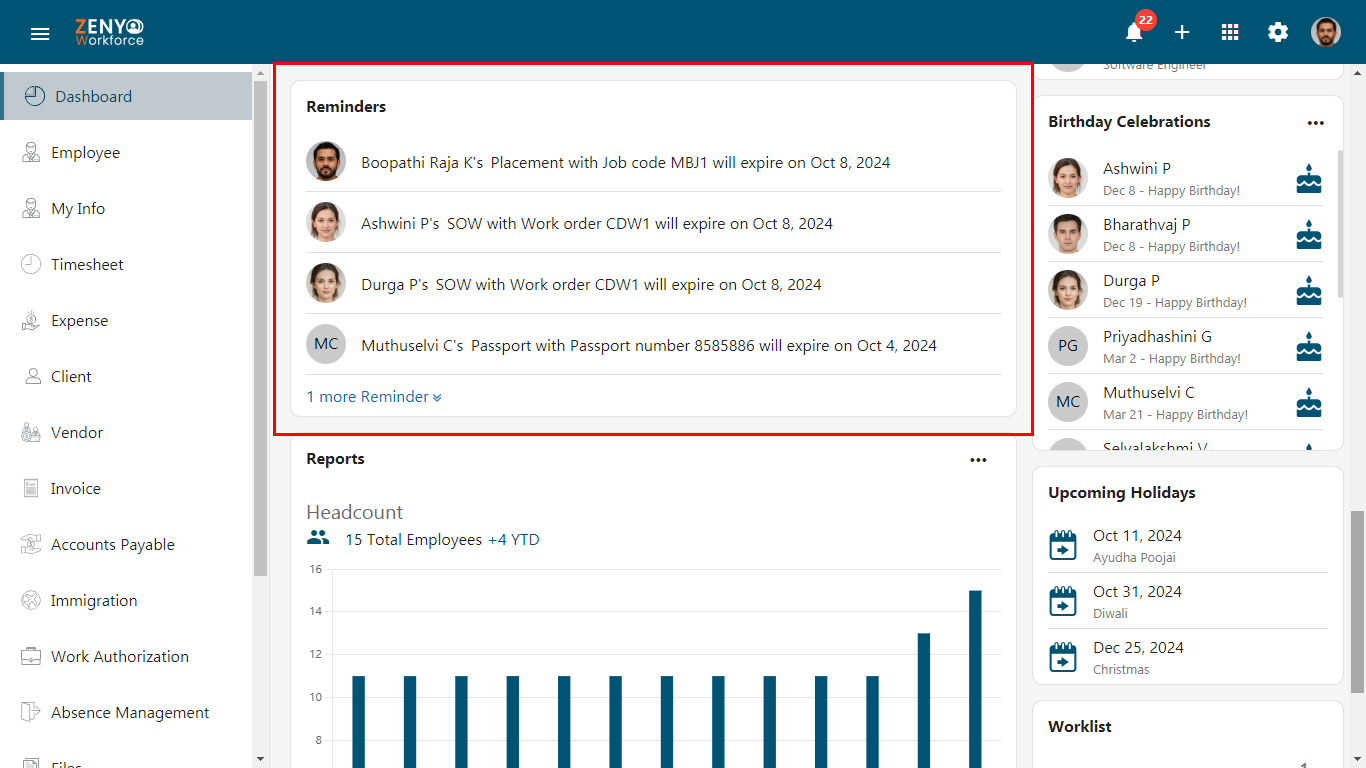Click Durga P's SOW reminder text
This screenshot has height=768, width=1366.
tap(591, 284)
